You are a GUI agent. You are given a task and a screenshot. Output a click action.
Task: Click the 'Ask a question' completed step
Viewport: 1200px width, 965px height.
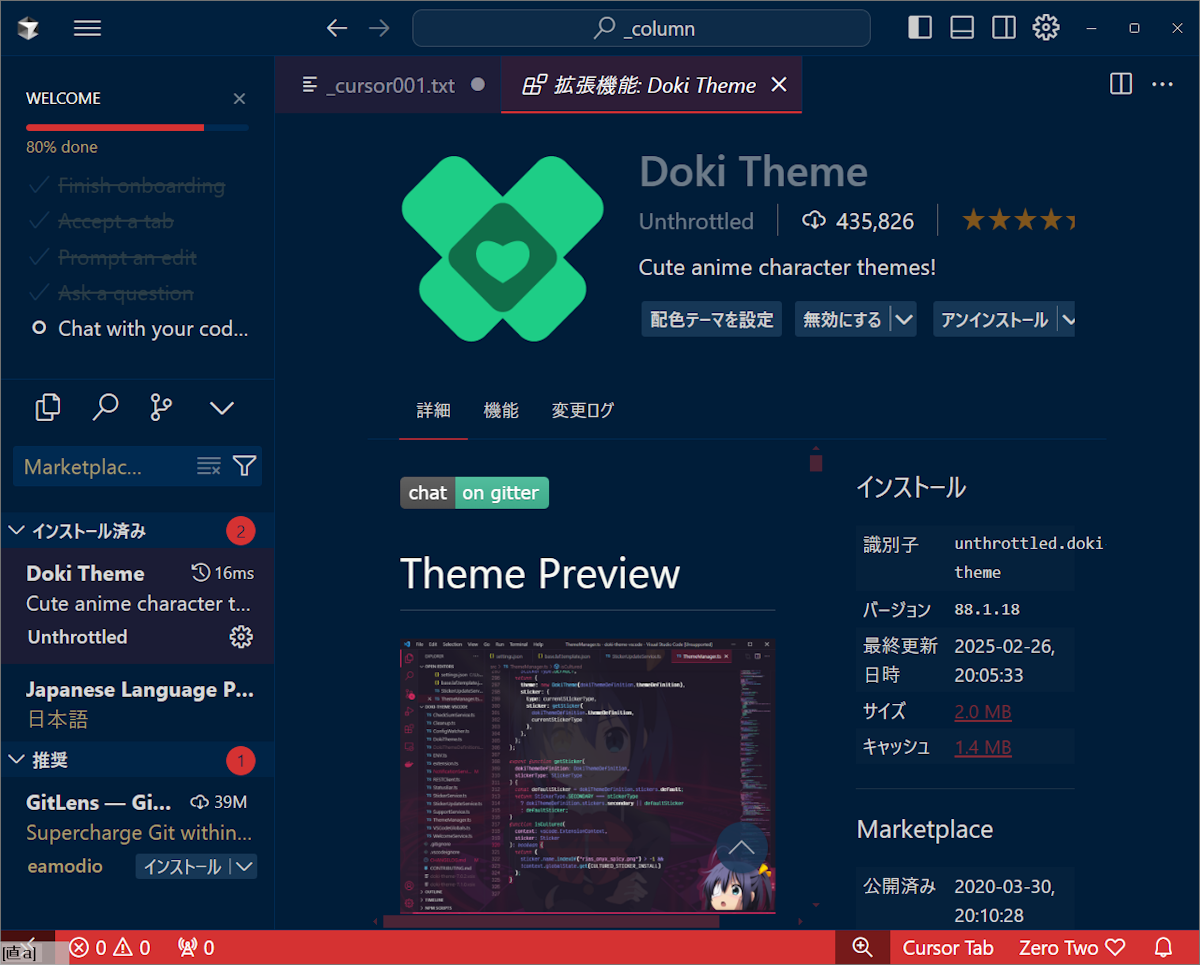click(x=111, y=293)
